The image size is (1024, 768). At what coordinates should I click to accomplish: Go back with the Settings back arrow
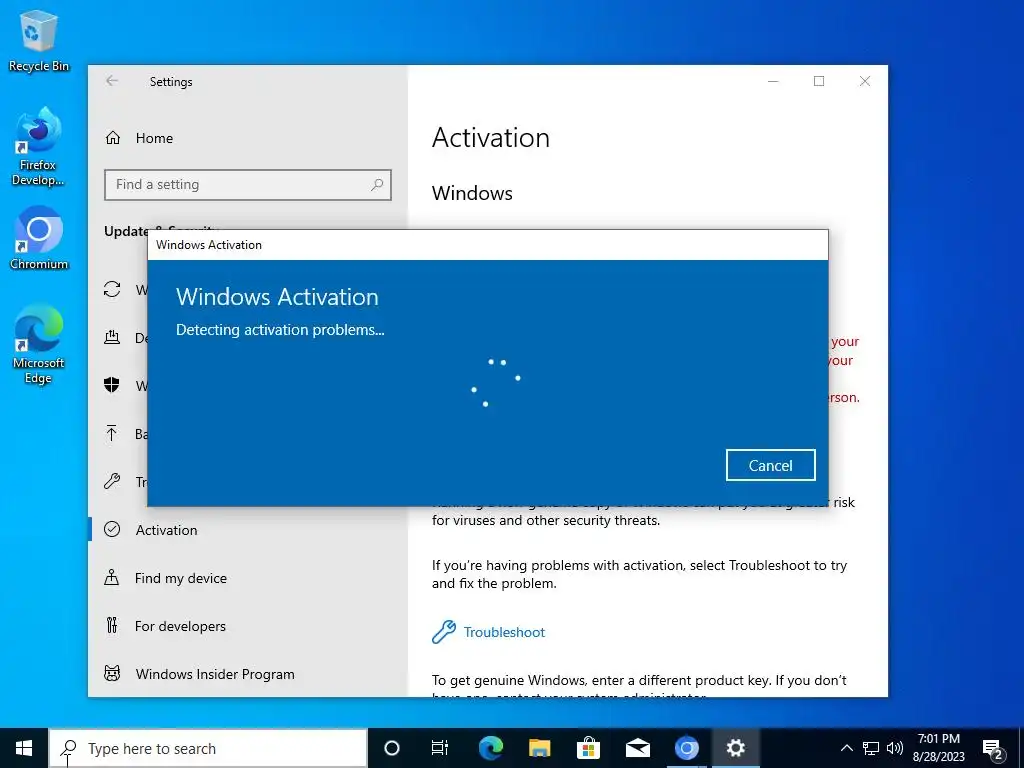pos(112,81)
